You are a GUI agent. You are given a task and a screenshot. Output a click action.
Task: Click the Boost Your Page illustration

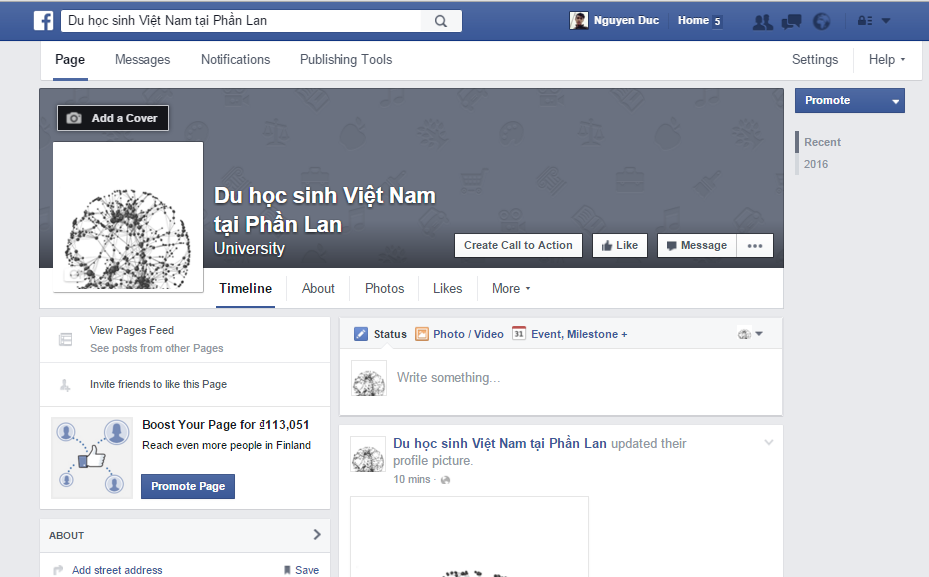coord(92,458)
